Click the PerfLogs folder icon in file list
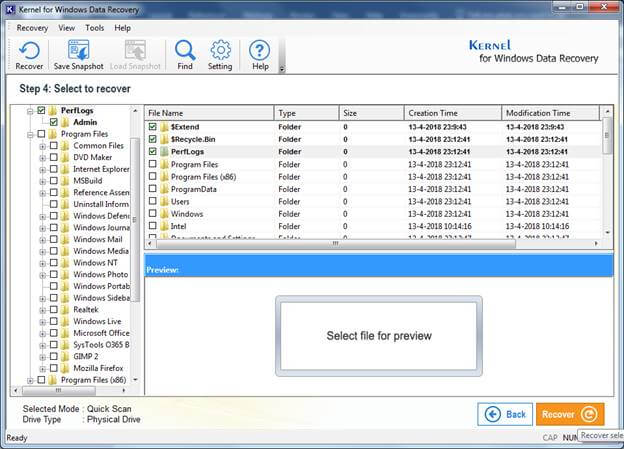This screenshot has height=449, width=624. pos(165,152)
